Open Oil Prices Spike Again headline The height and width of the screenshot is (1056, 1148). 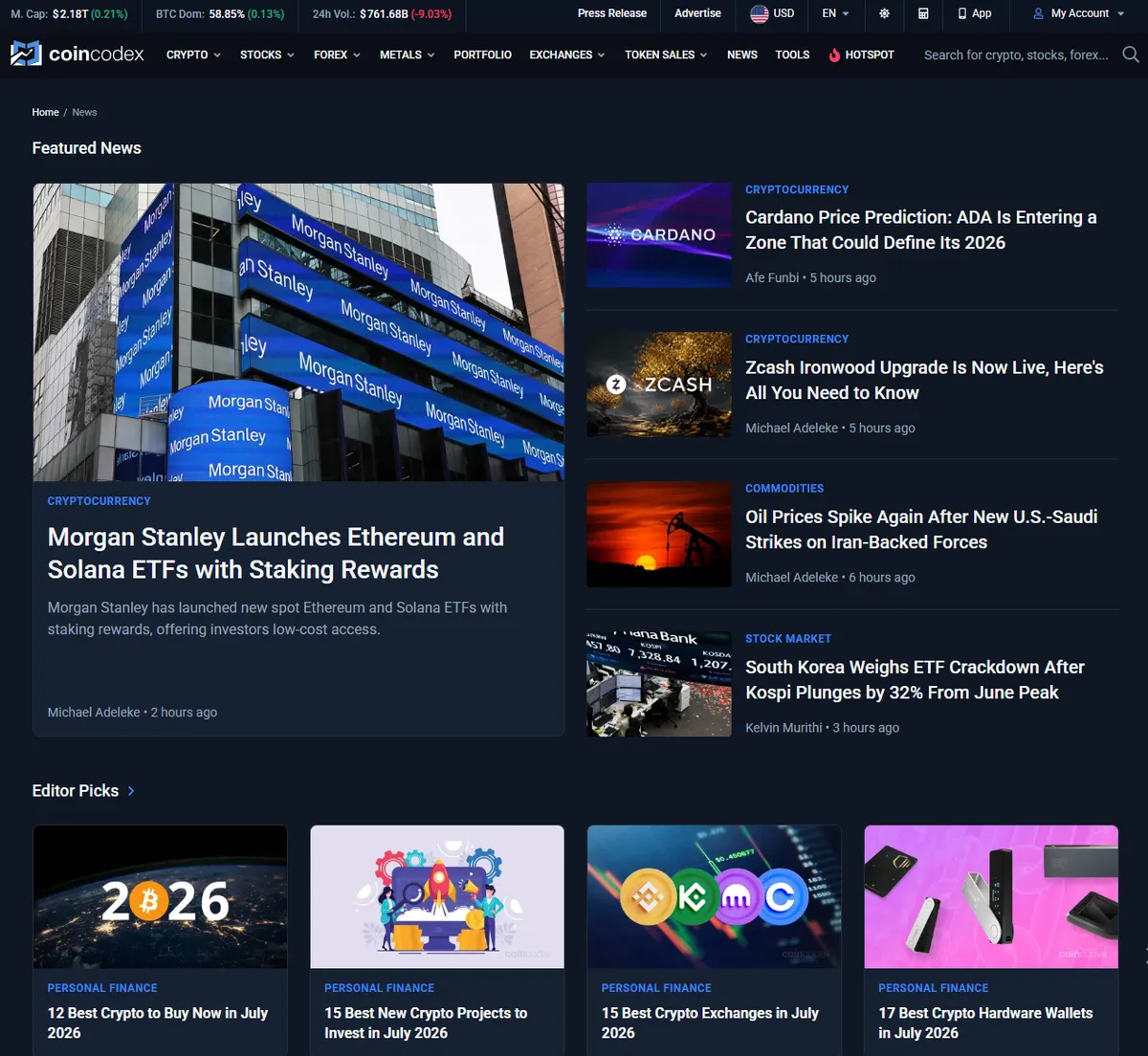[921, 529]
